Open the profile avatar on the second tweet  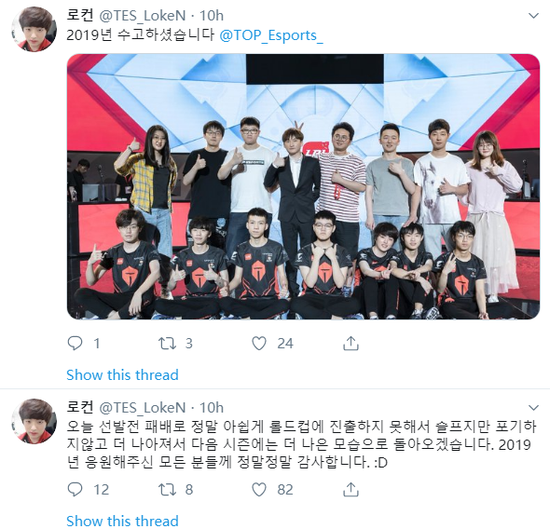pyautogui.click(x=34, y=421)
